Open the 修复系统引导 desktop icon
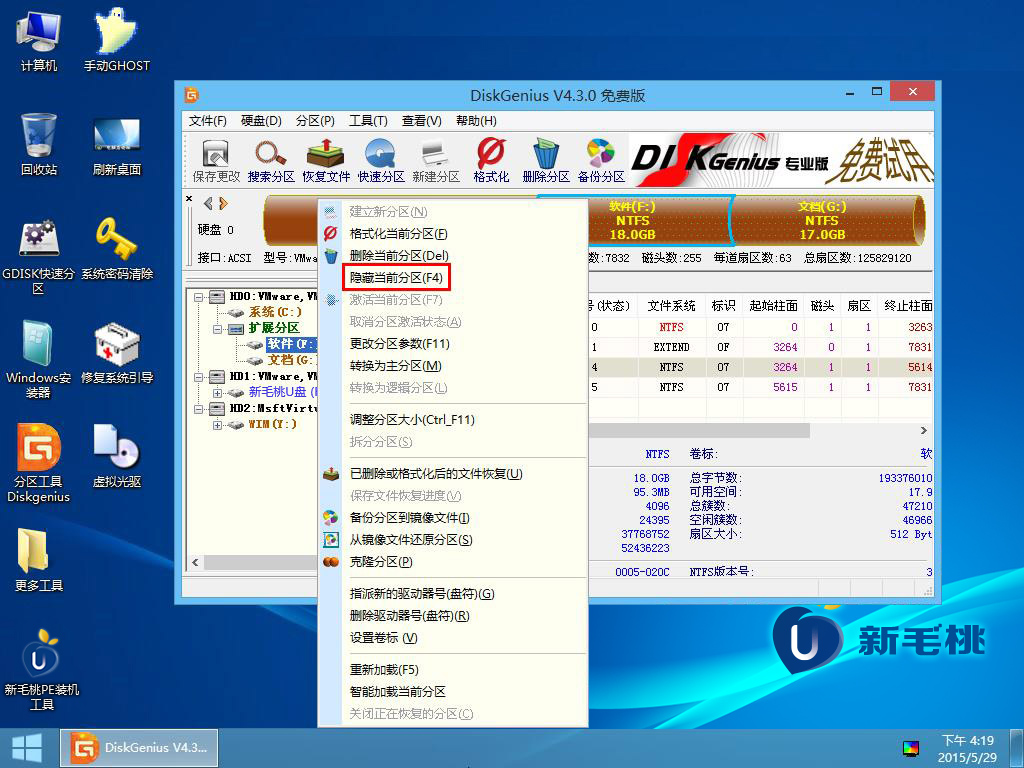This screenshot has width=1024, height=768. coord(117,353)
